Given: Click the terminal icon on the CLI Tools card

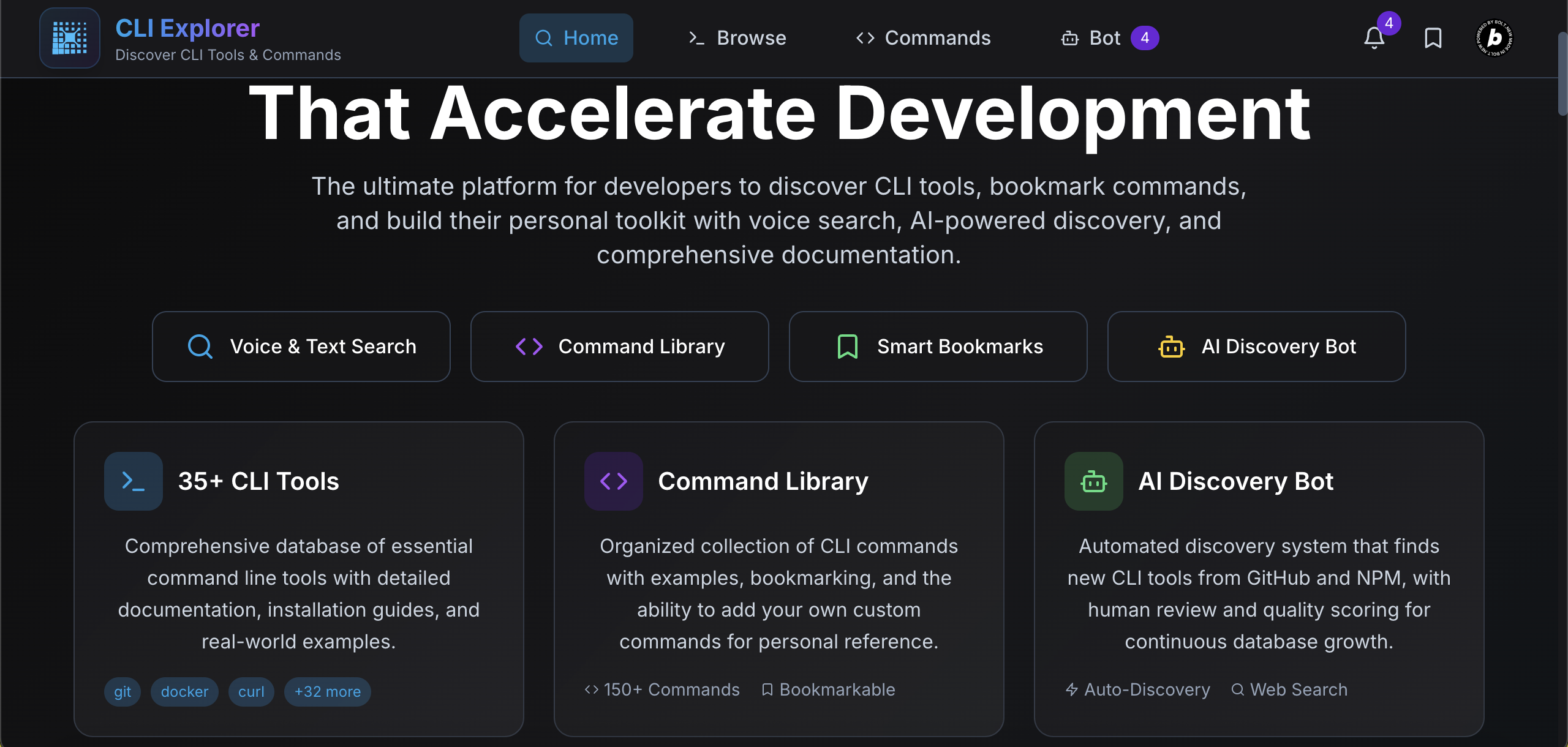Looking at the screenshot, I should 133,481.
